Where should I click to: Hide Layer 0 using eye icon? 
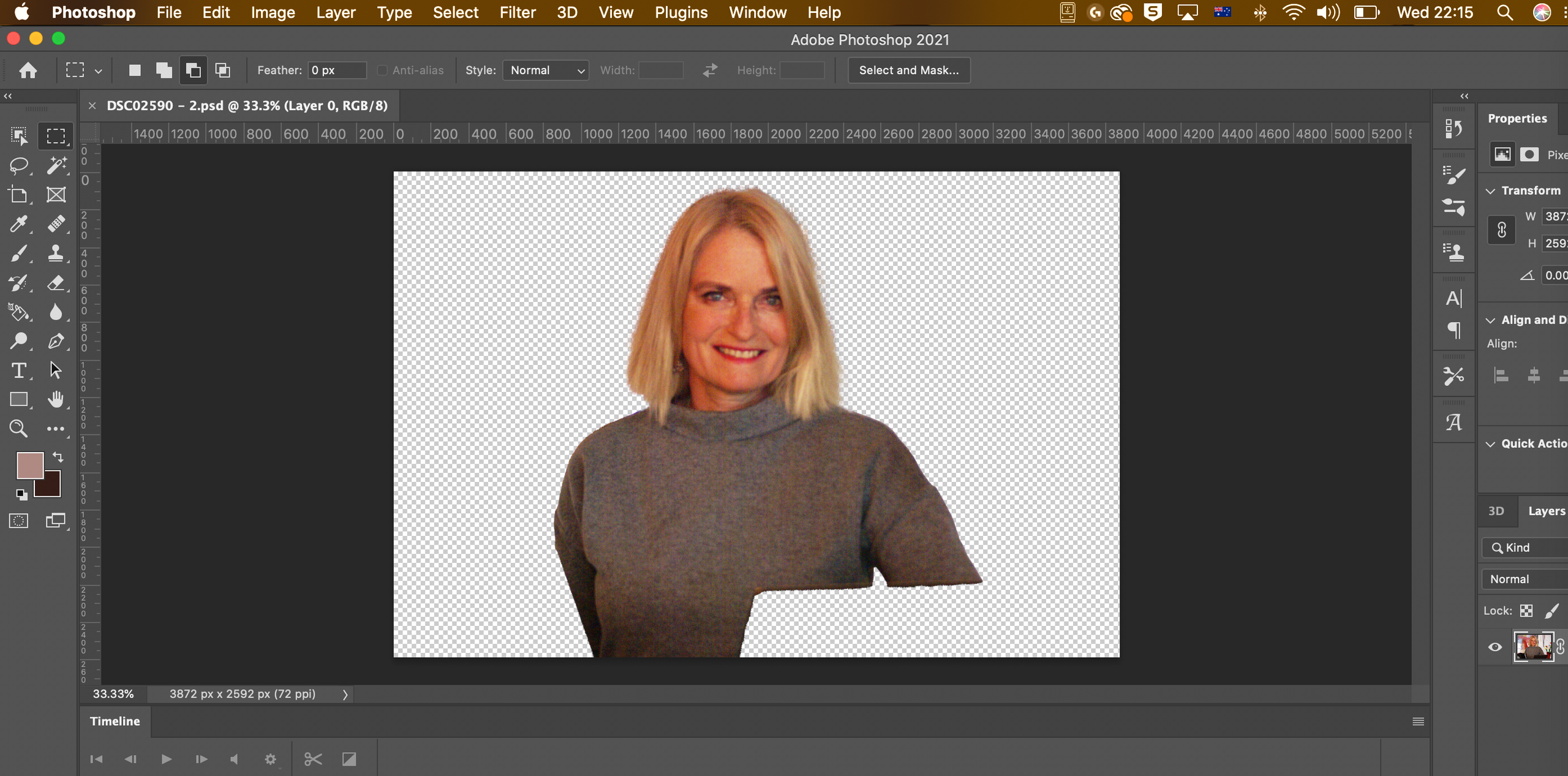pyautogui.click(x=1494, y=647)
